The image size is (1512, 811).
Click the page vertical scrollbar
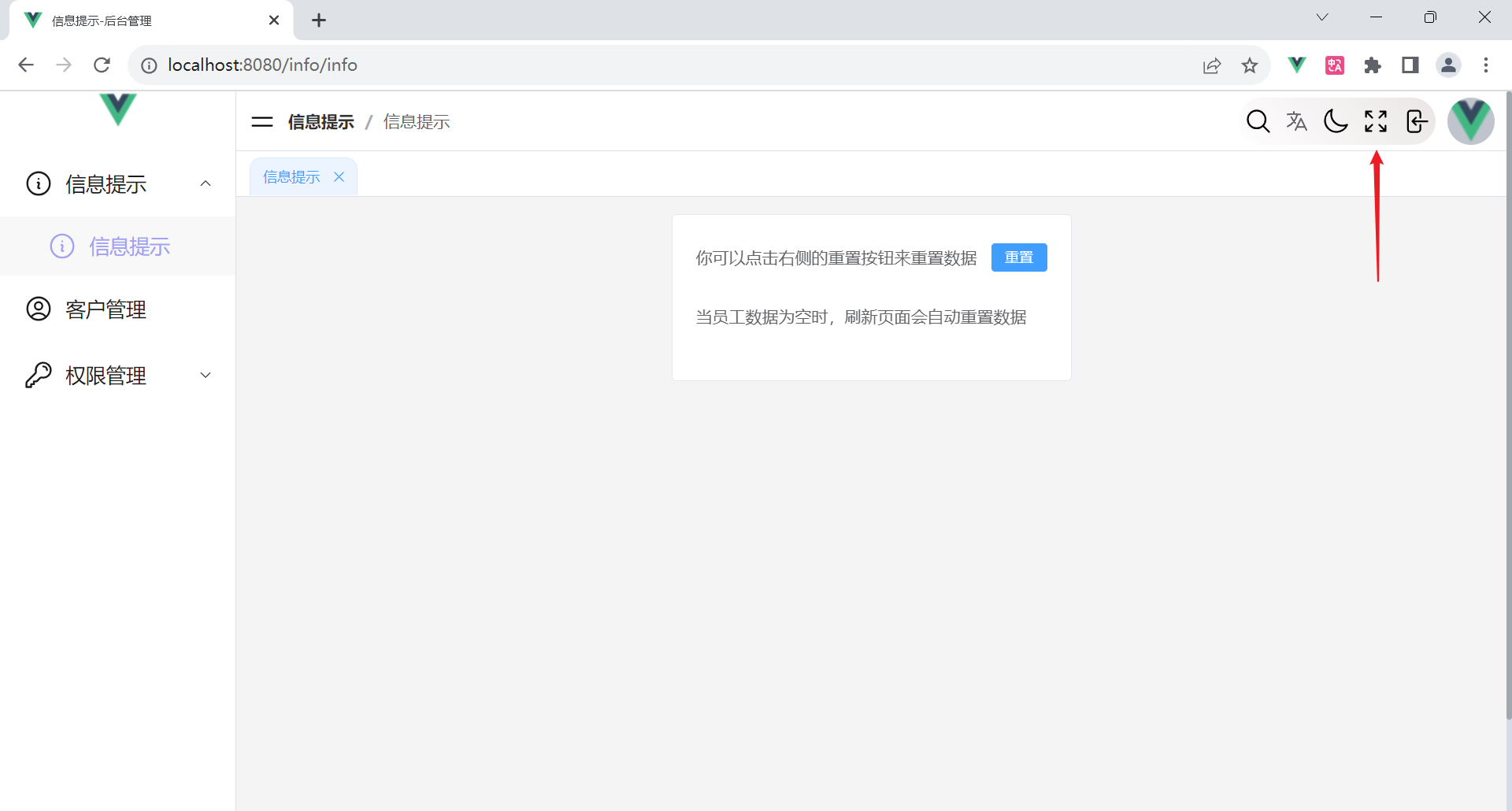(x=1508, y=405)
